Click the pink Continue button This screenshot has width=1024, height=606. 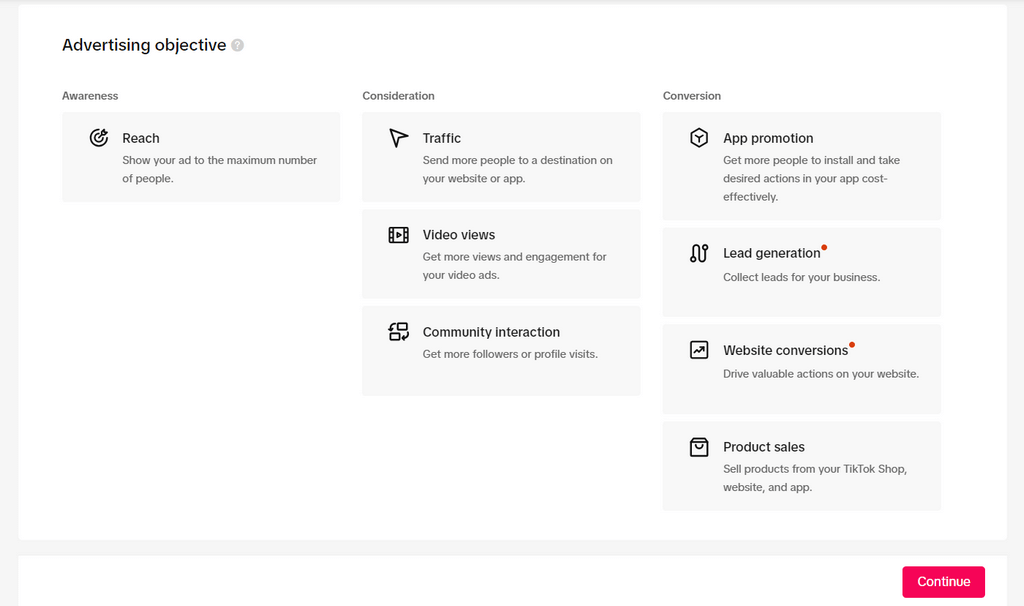click(x=943, y=582)
